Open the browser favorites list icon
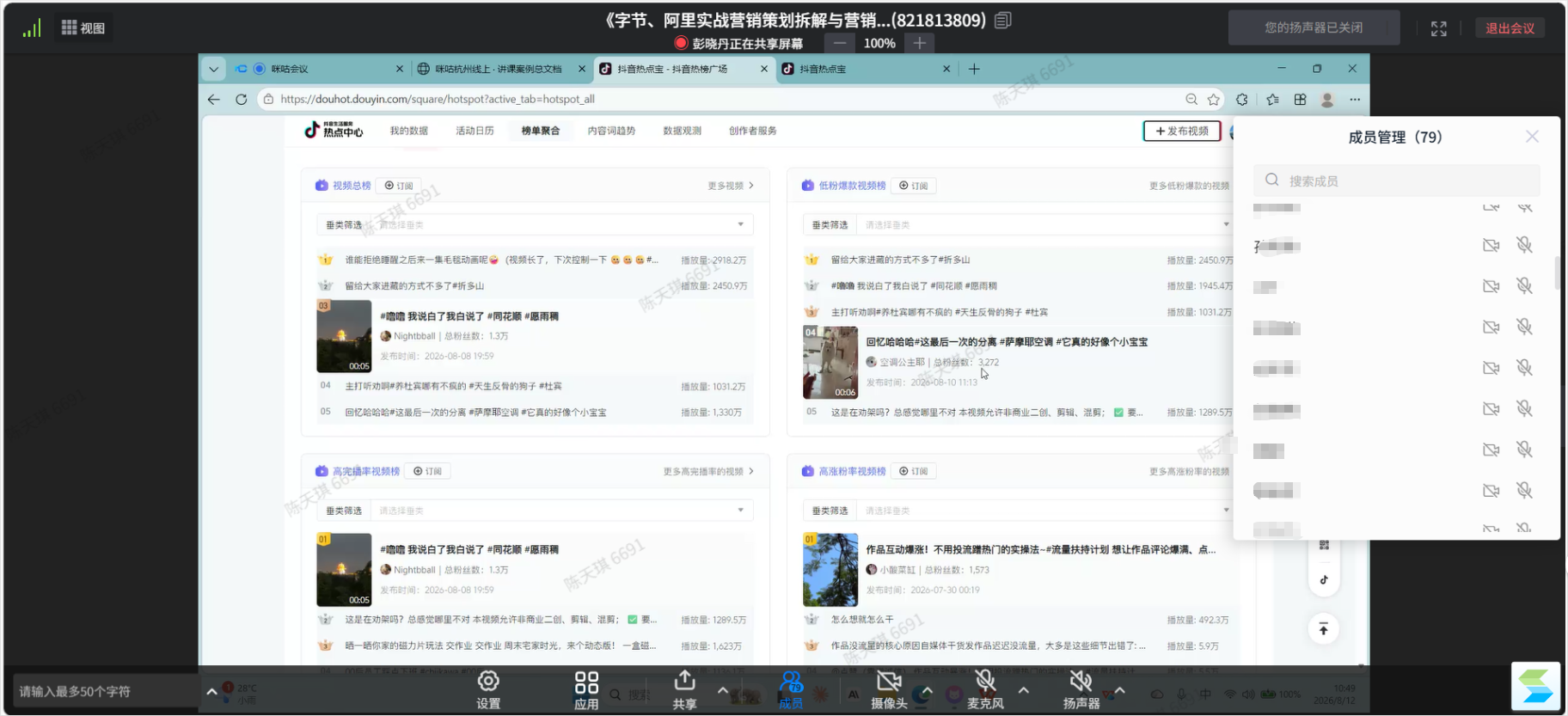 coord(1273,100)
